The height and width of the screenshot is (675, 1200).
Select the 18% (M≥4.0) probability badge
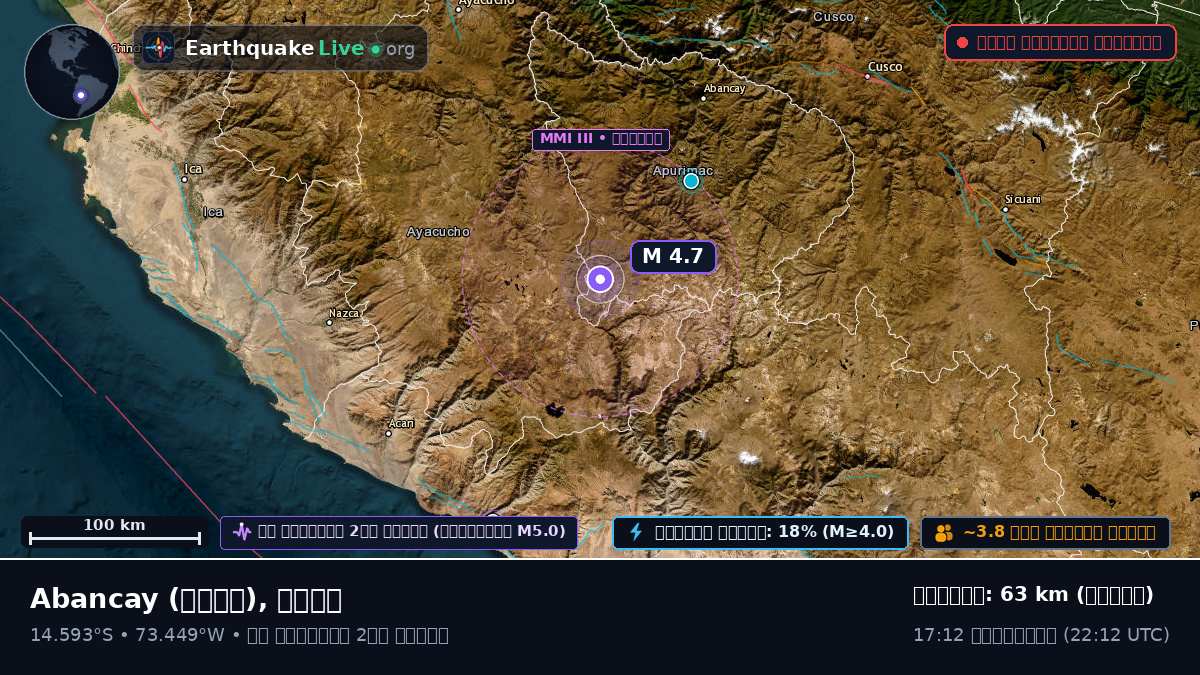[x=760, y=532]
